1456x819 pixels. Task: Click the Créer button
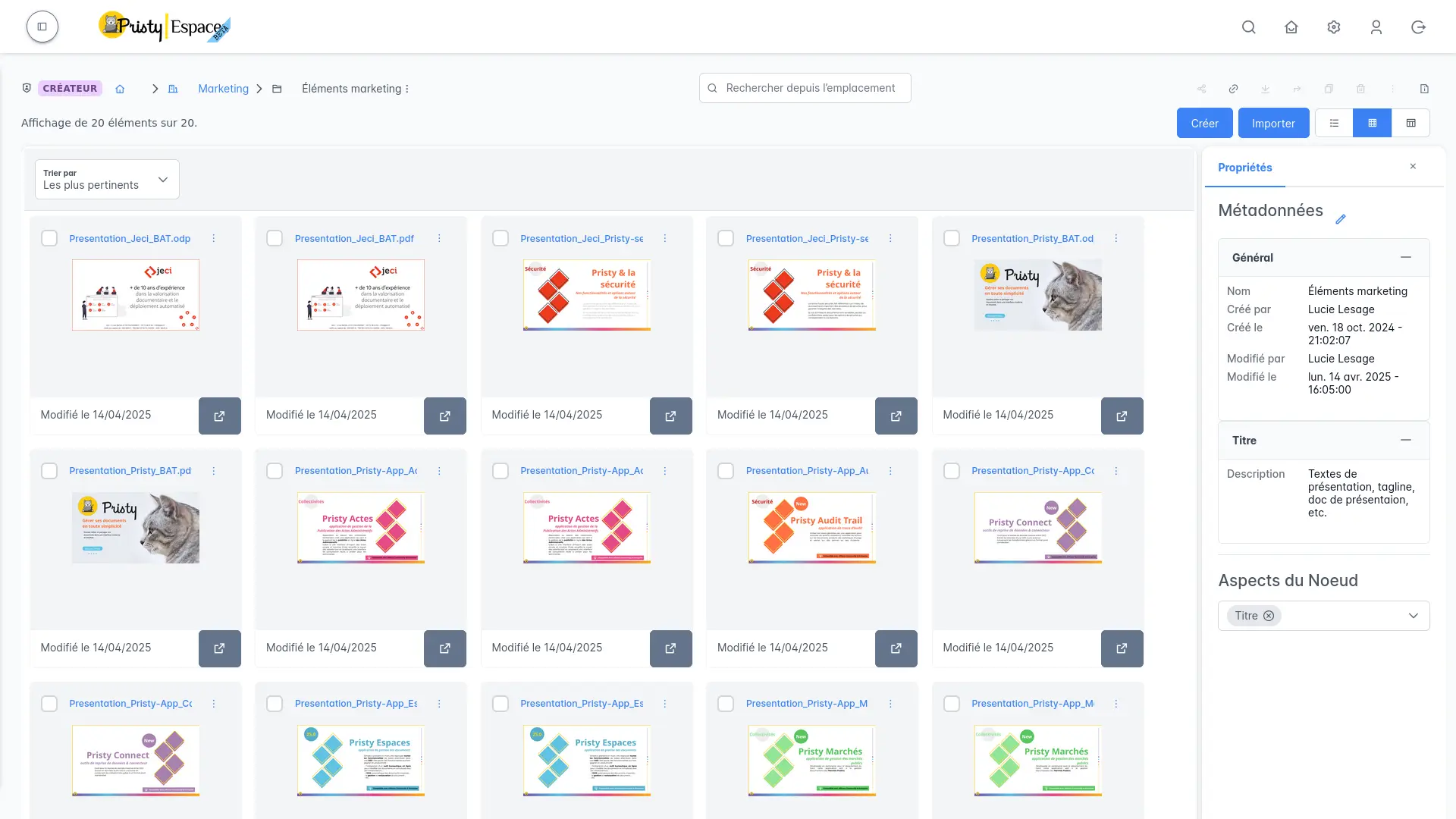click(1205, 123)
